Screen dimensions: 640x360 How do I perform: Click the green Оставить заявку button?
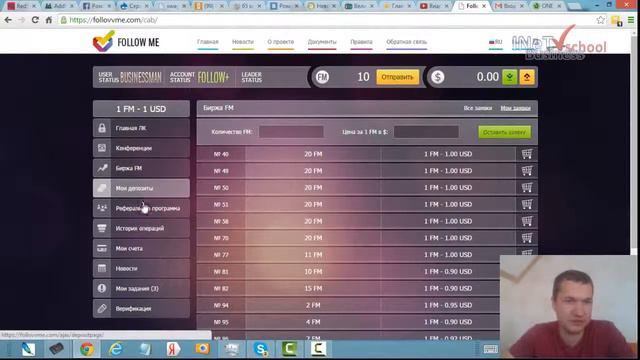click(x=504, y=132)
